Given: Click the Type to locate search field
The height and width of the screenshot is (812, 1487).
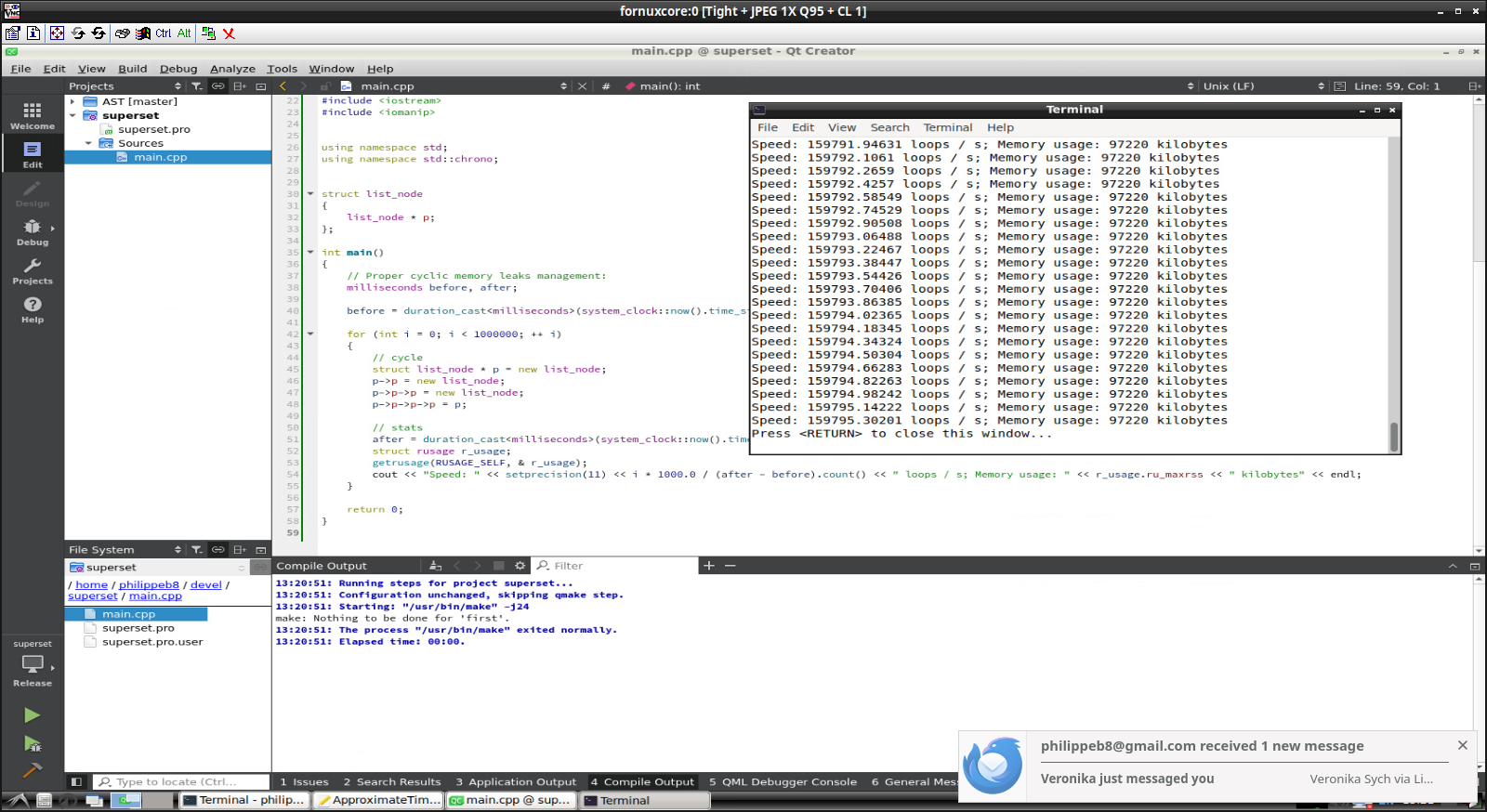Looking at the screenshot, I should point(182,782).
